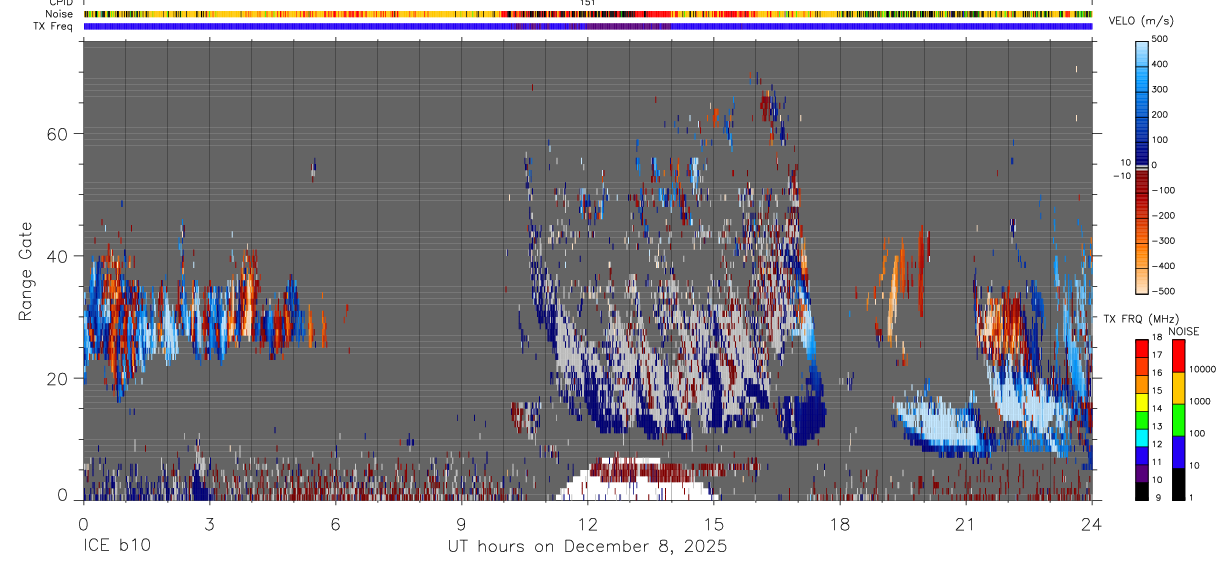
Task: Click noise scale value 1000
Action: click(x=1199, y=401)
